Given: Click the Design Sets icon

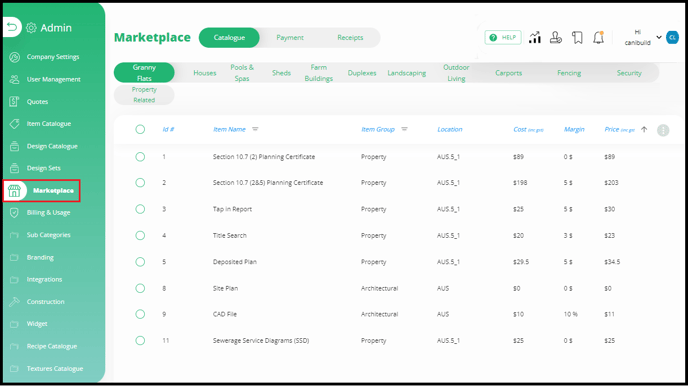Looking at the screenshot, I should tap(14, 168).
